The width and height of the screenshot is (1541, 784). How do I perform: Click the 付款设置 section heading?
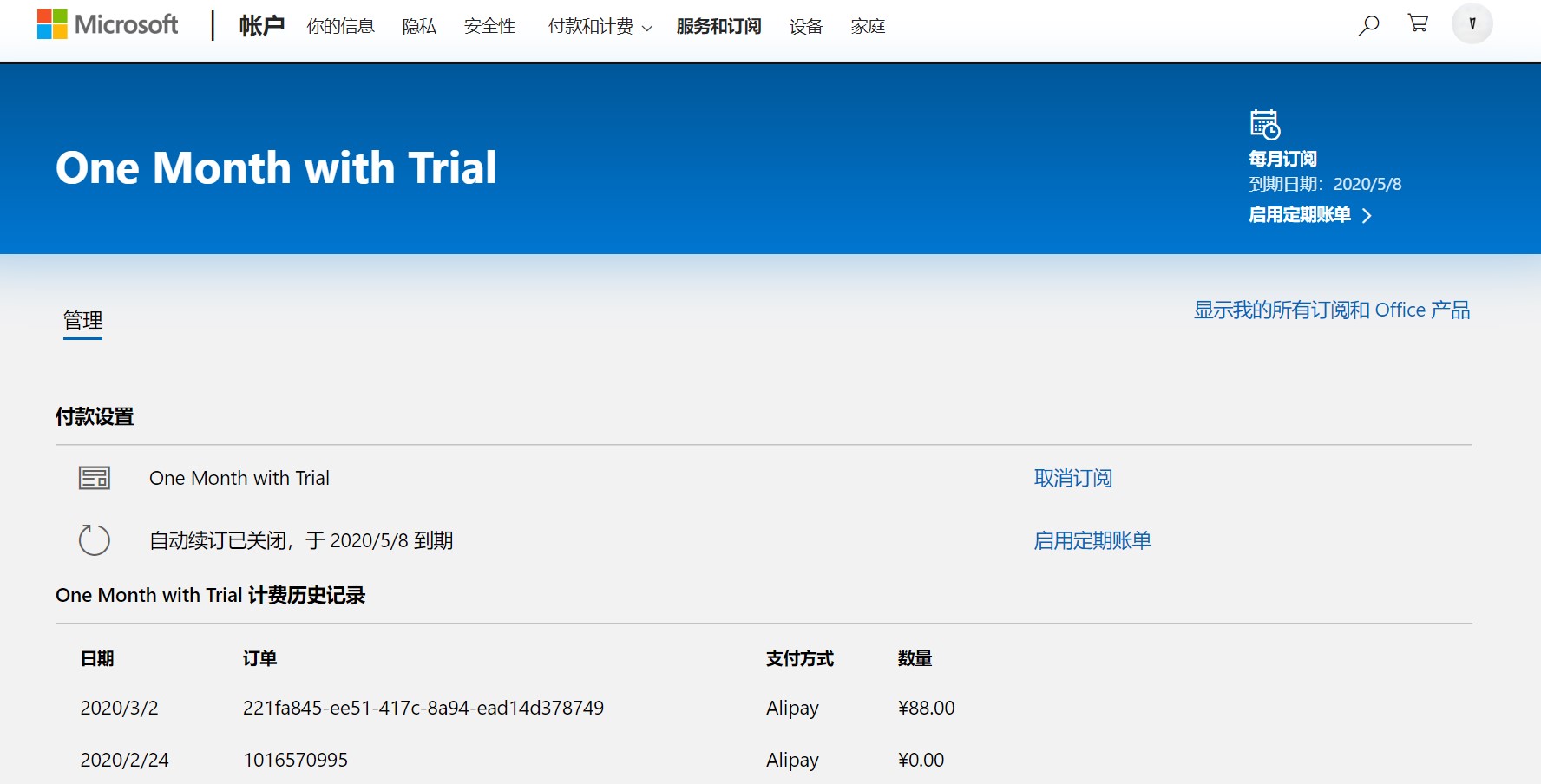(x=95, y=416)
